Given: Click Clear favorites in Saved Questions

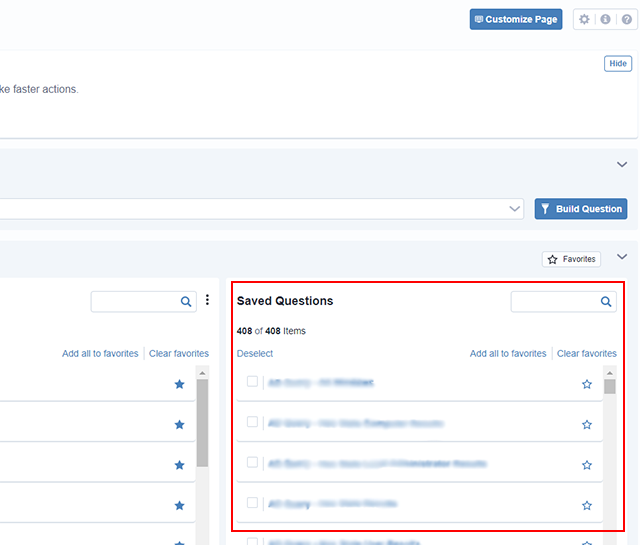Looking at the screenshot, I should pyautogui.click(x=586, y=353).
